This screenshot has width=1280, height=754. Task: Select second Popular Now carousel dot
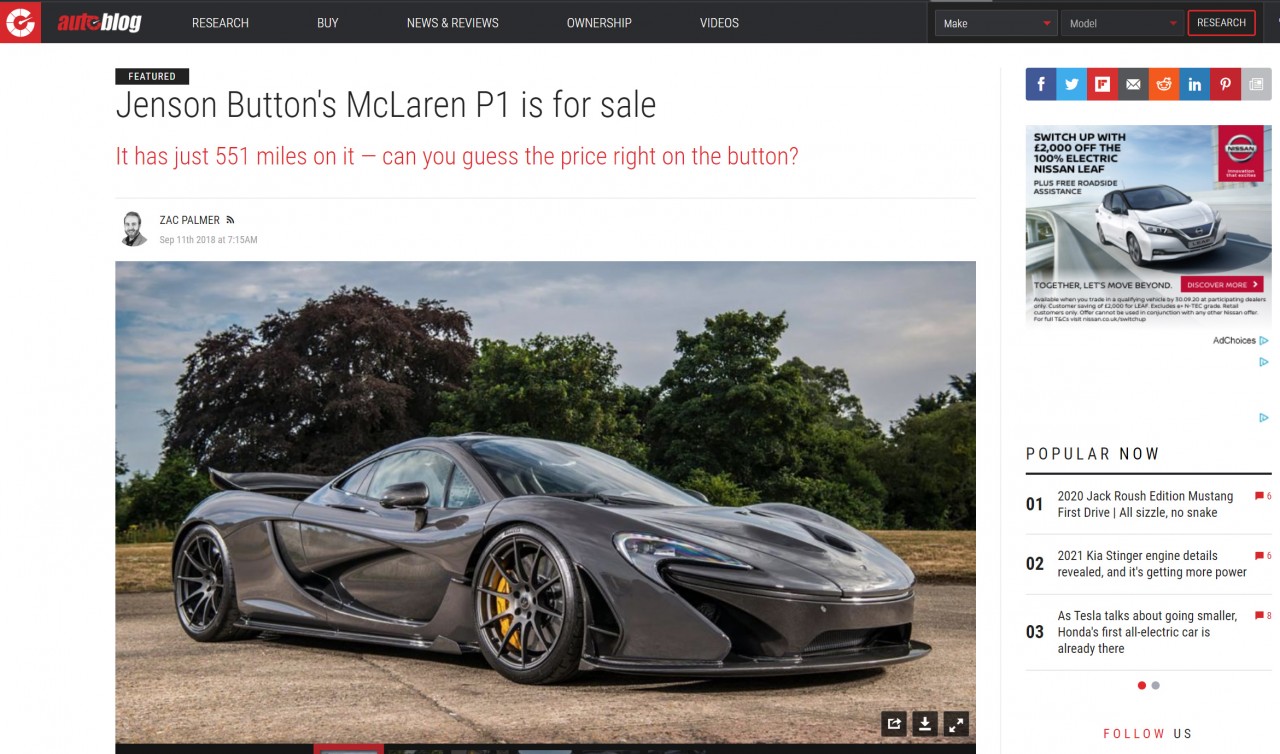point(1156,686)
